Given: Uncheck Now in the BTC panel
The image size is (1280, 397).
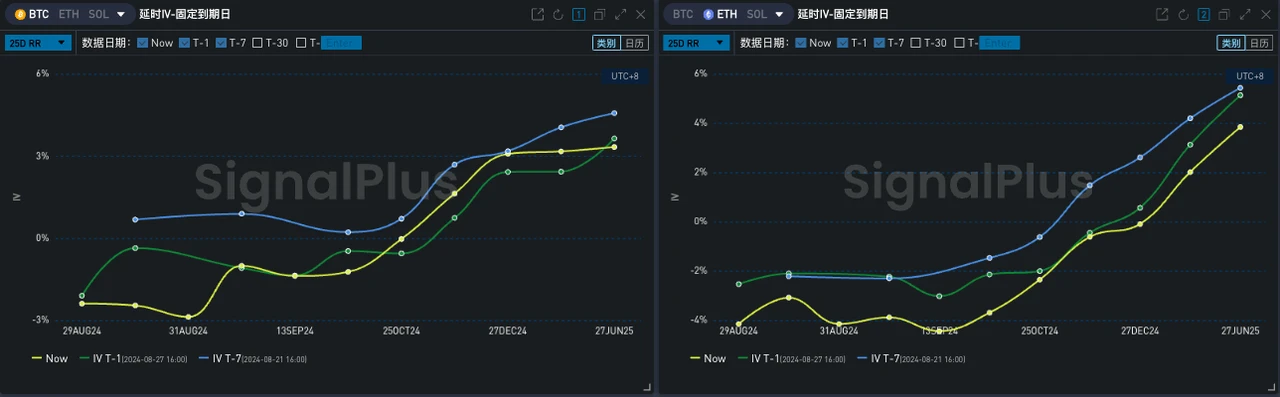Looking at the screenshot, I should (x=142, y=43).
